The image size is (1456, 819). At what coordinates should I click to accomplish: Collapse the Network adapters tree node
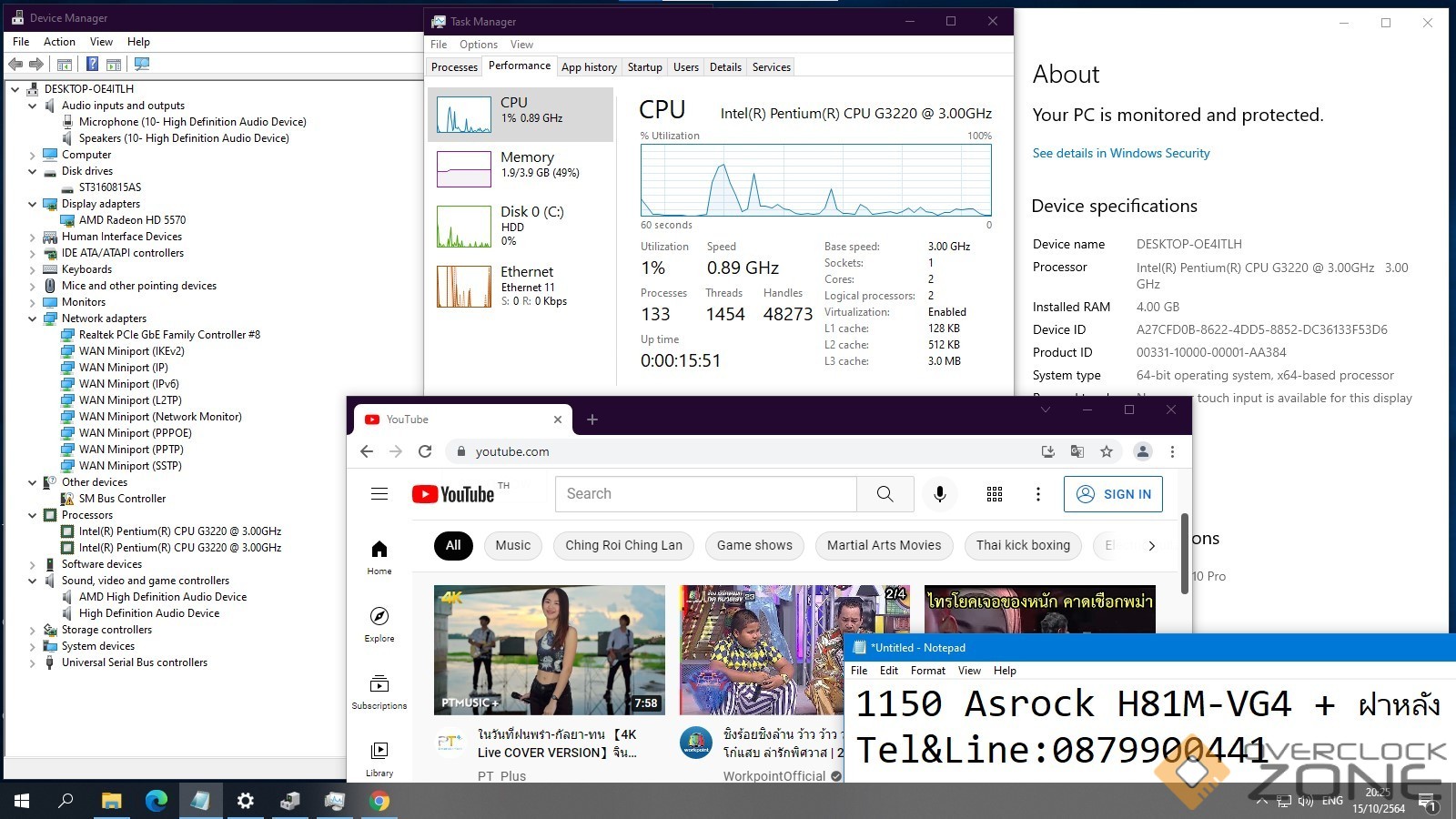pyautogui.click(x=33, y=318)
